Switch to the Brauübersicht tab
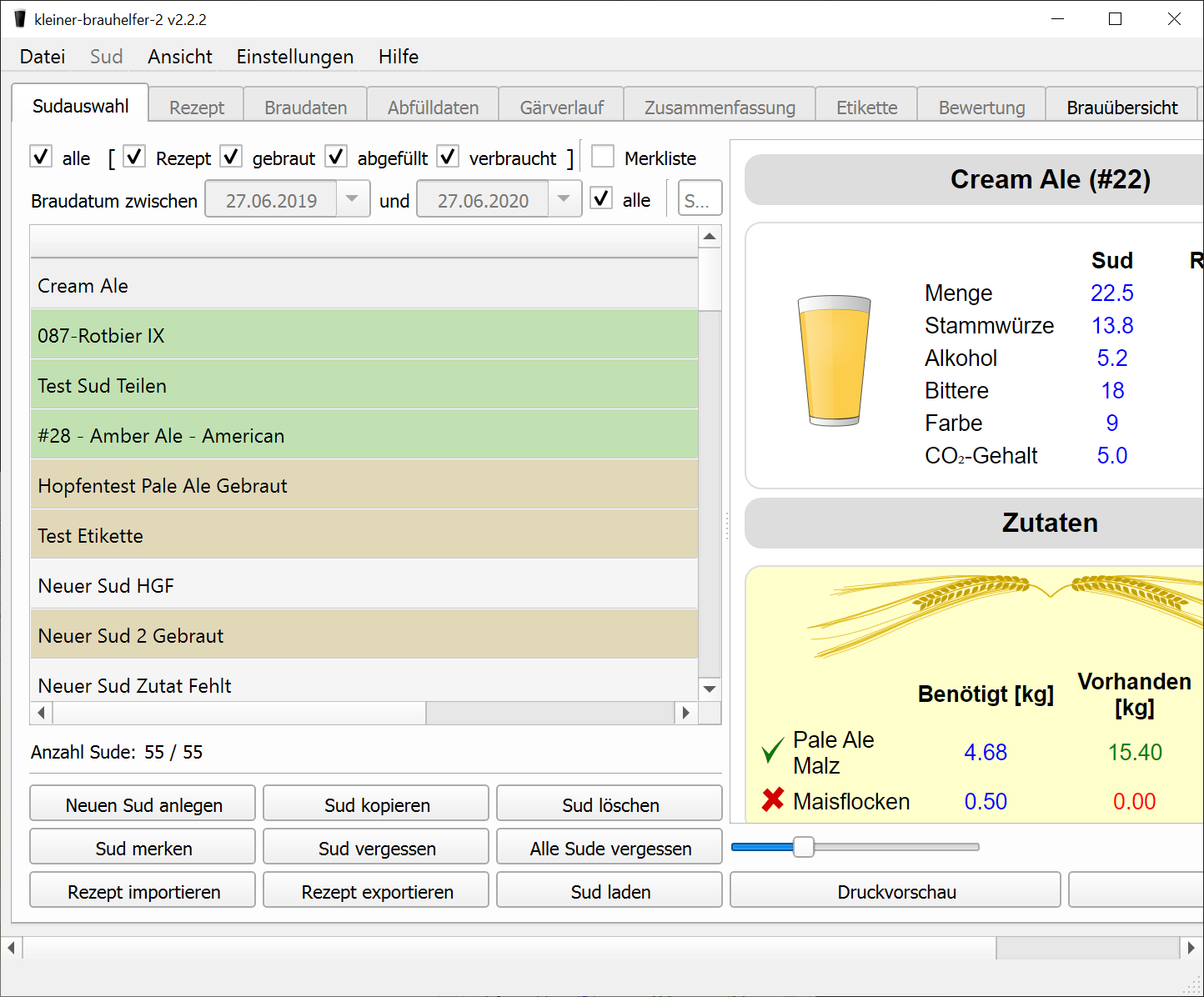 click(x=1121, y=108)
